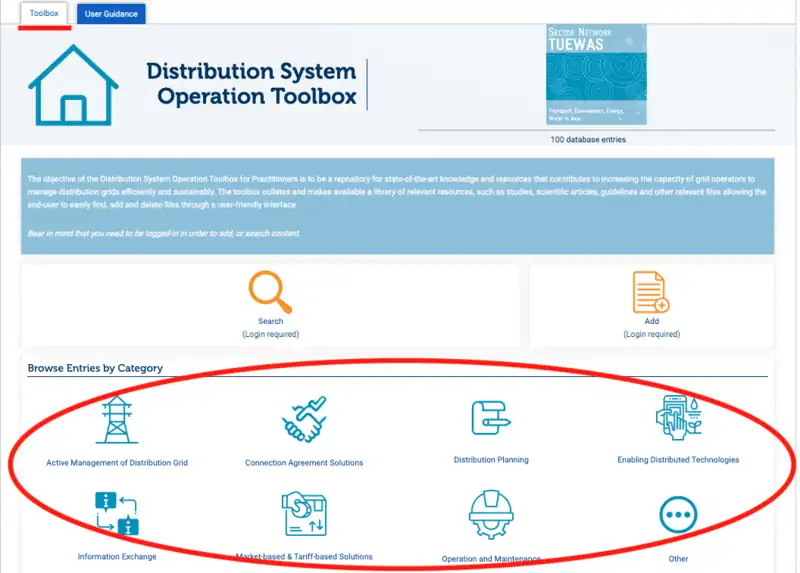Click the Add document icon
Image resolution: width=800 pixels, height=573 pixels.
(x=651, y=292)
